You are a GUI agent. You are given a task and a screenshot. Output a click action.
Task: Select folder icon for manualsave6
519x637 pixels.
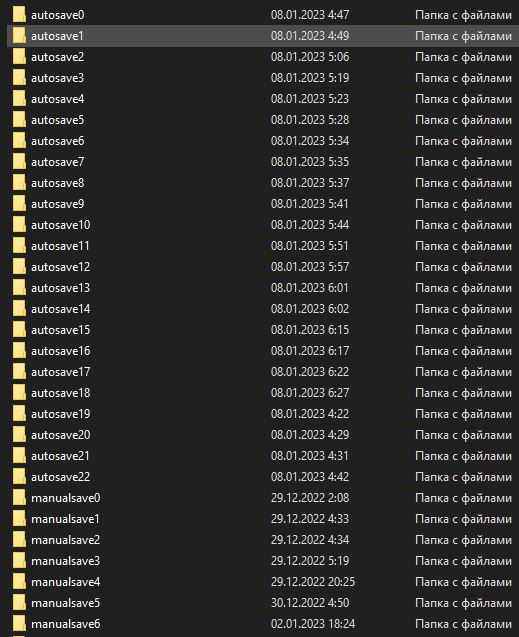click(19, 624)
